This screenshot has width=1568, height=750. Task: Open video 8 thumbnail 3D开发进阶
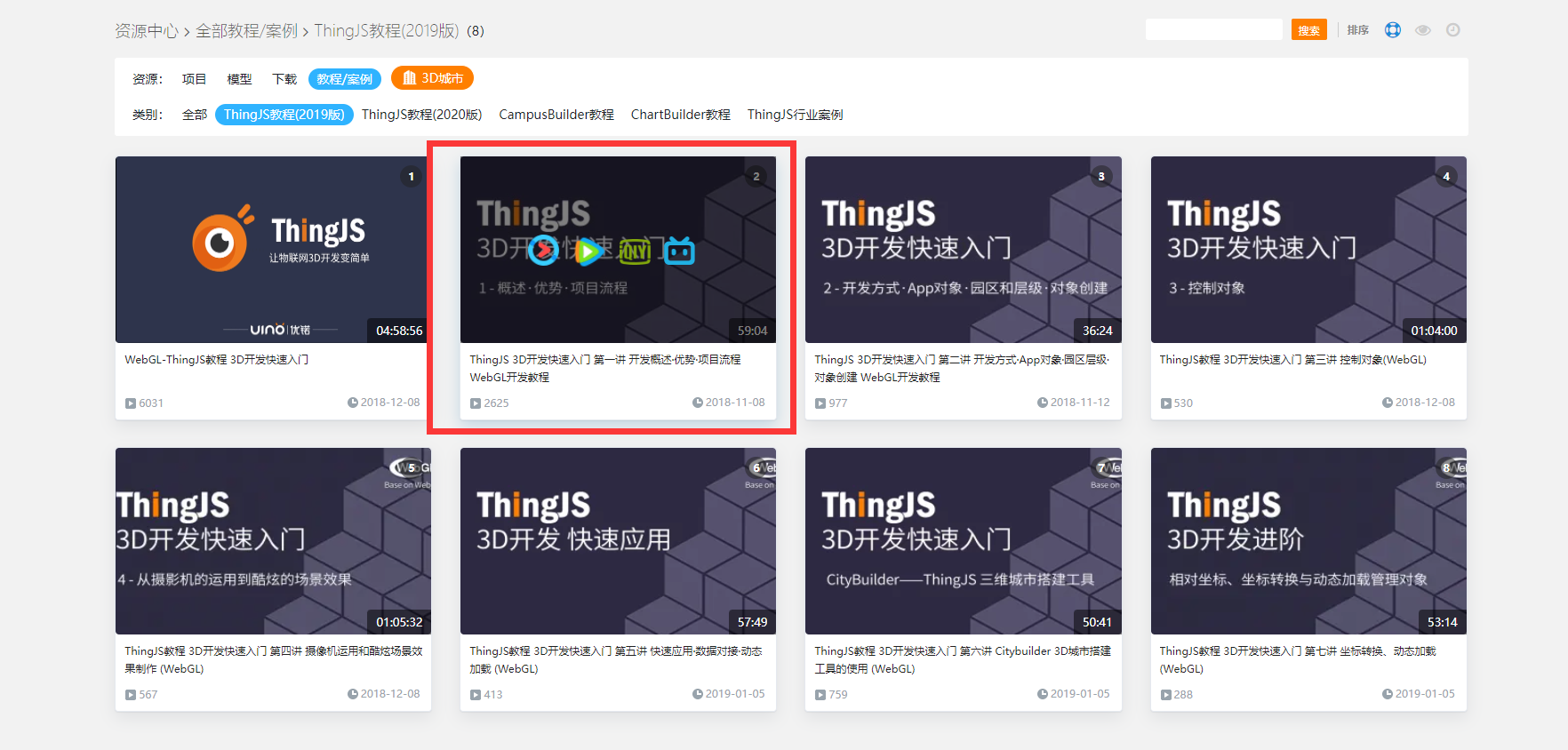[1308, 541]
